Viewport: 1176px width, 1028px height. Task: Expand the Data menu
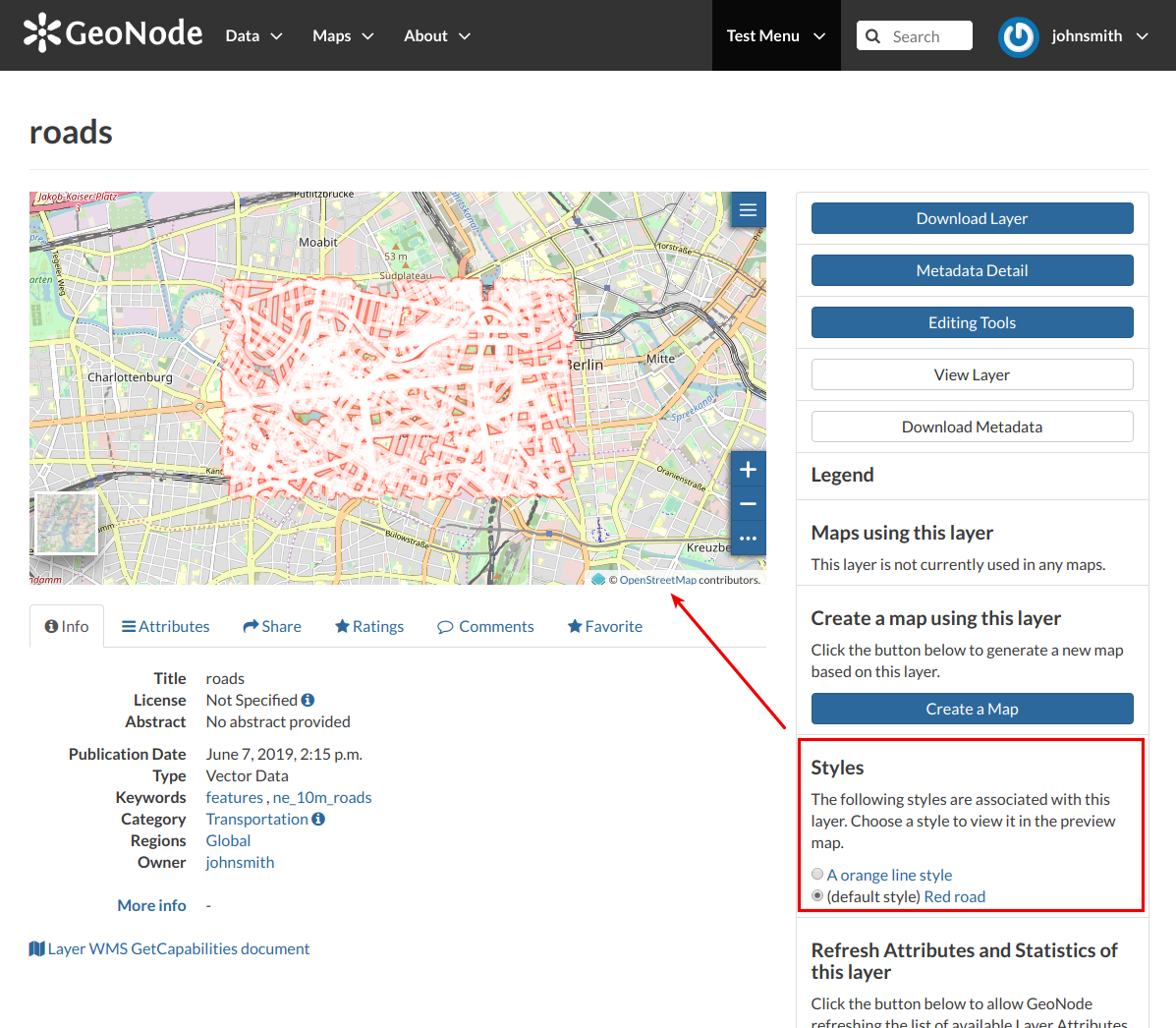pyautogui.click(x=253, y=36)
